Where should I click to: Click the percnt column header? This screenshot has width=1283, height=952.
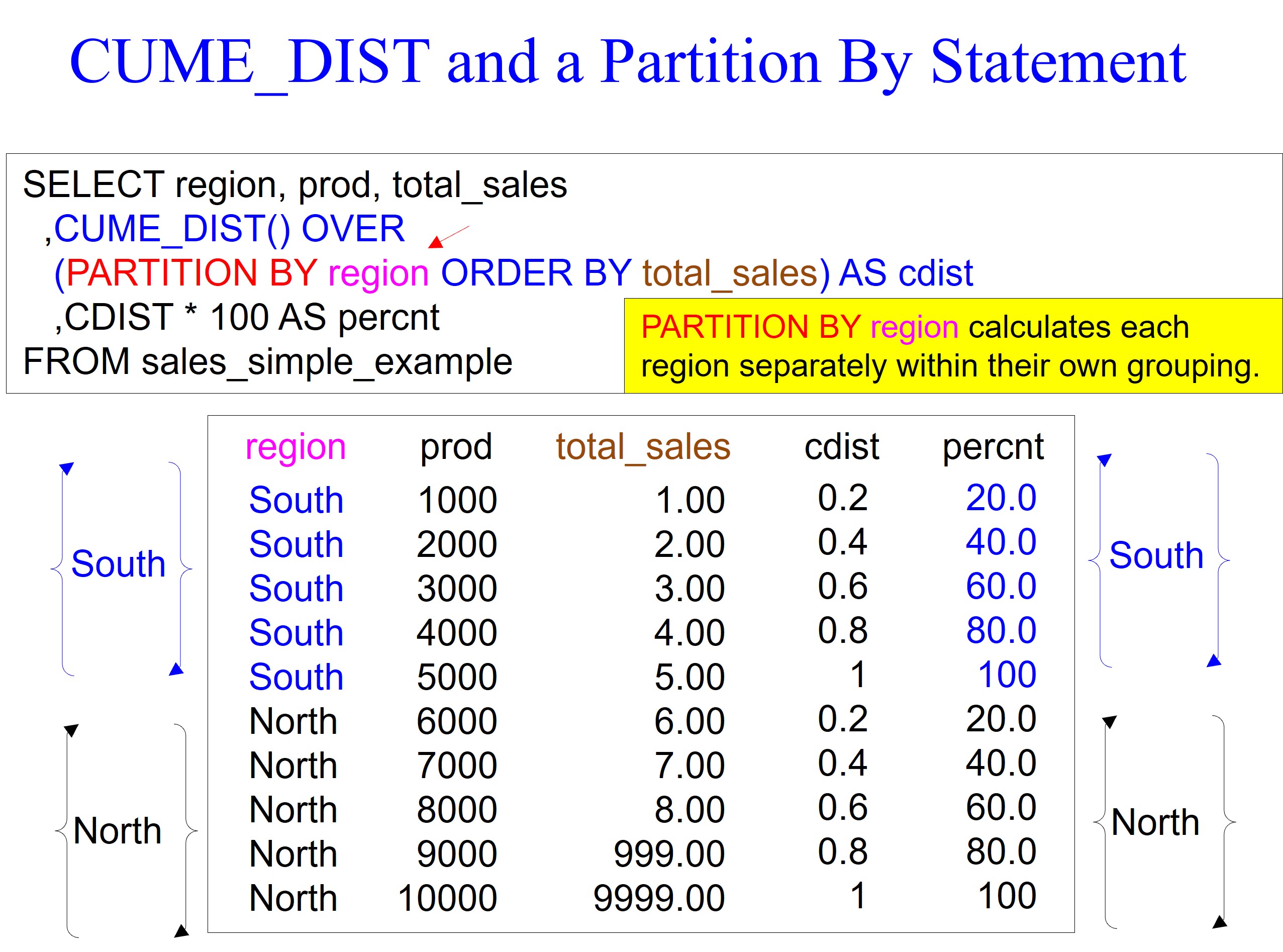click(992, 447)
